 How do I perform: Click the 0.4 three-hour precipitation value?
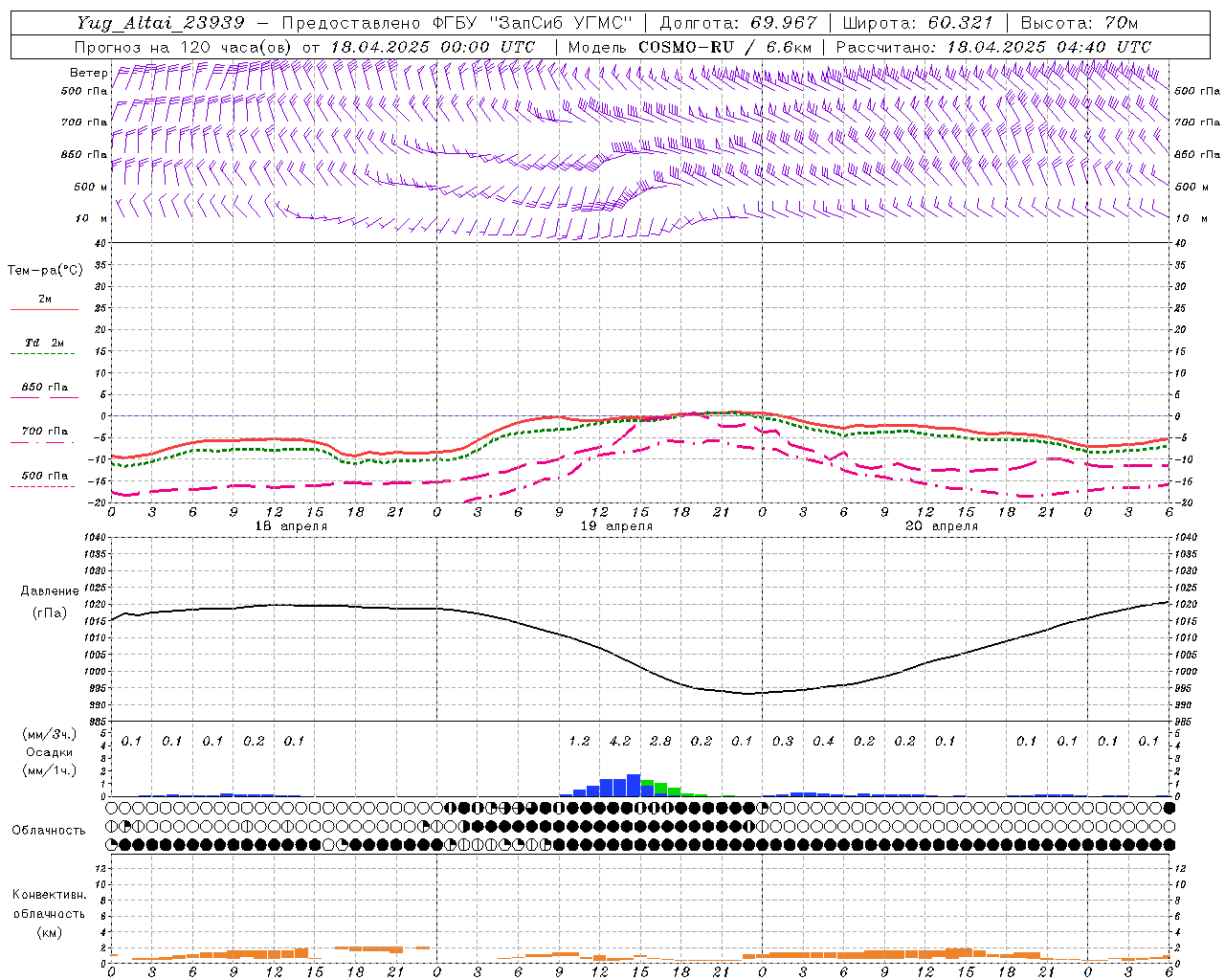(x=823, y=741)
